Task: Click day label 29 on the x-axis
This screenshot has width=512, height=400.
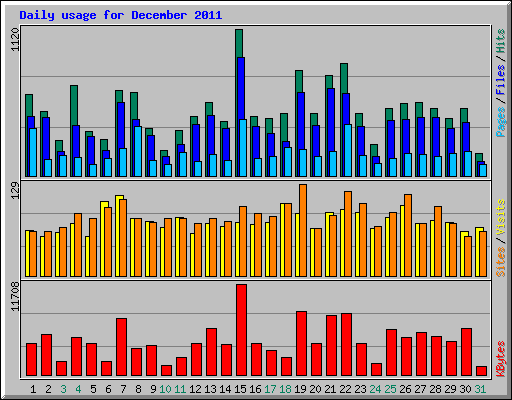Action: (x=450, y=389)
